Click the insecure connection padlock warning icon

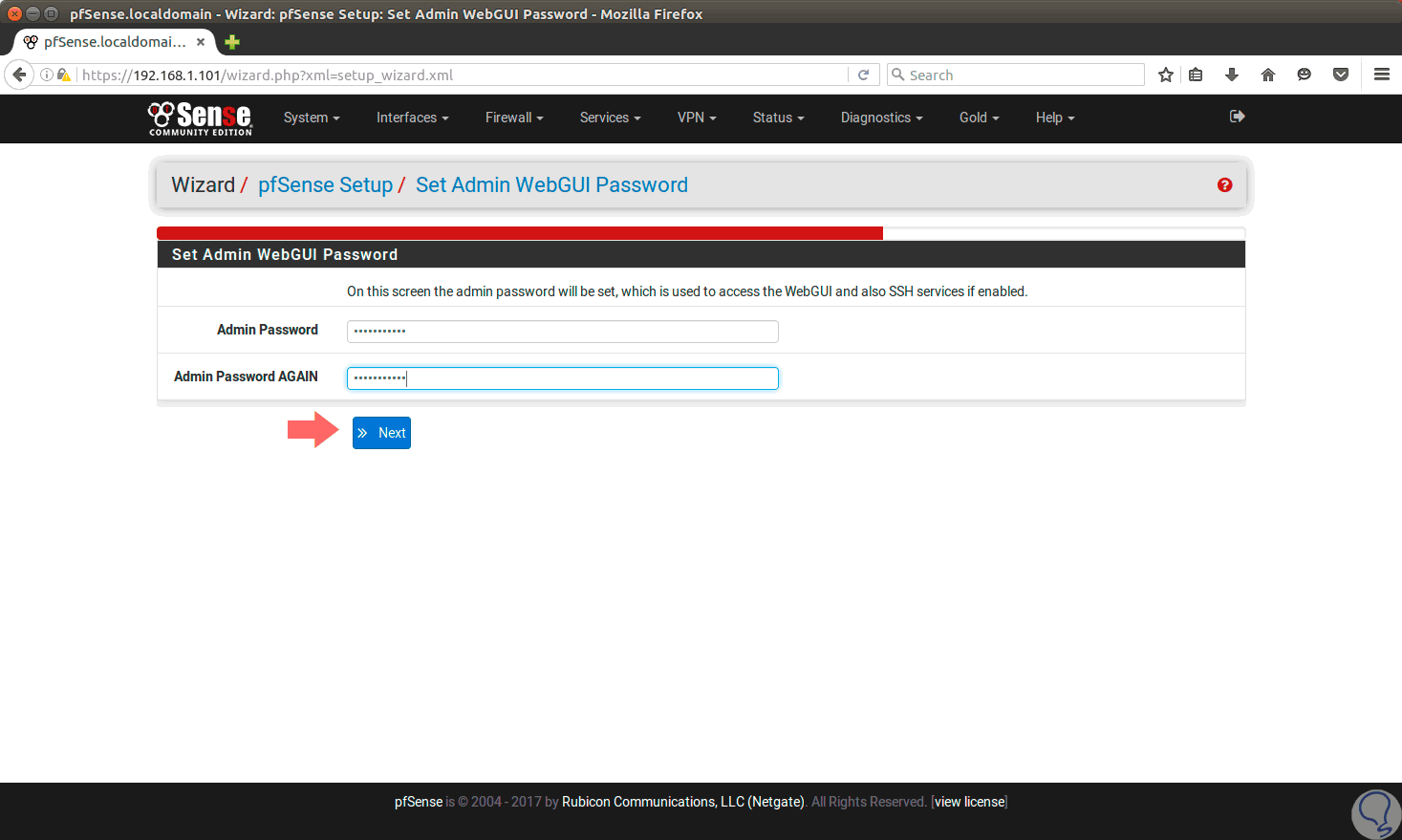point(64,75)
